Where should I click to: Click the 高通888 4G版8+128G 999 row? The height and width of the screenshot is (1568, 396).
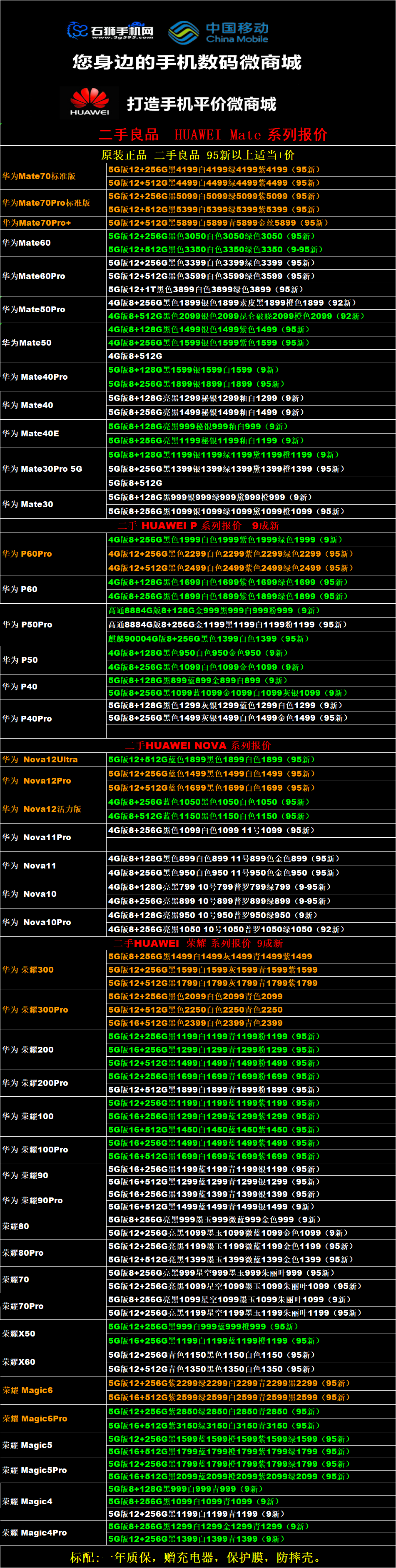251,610
